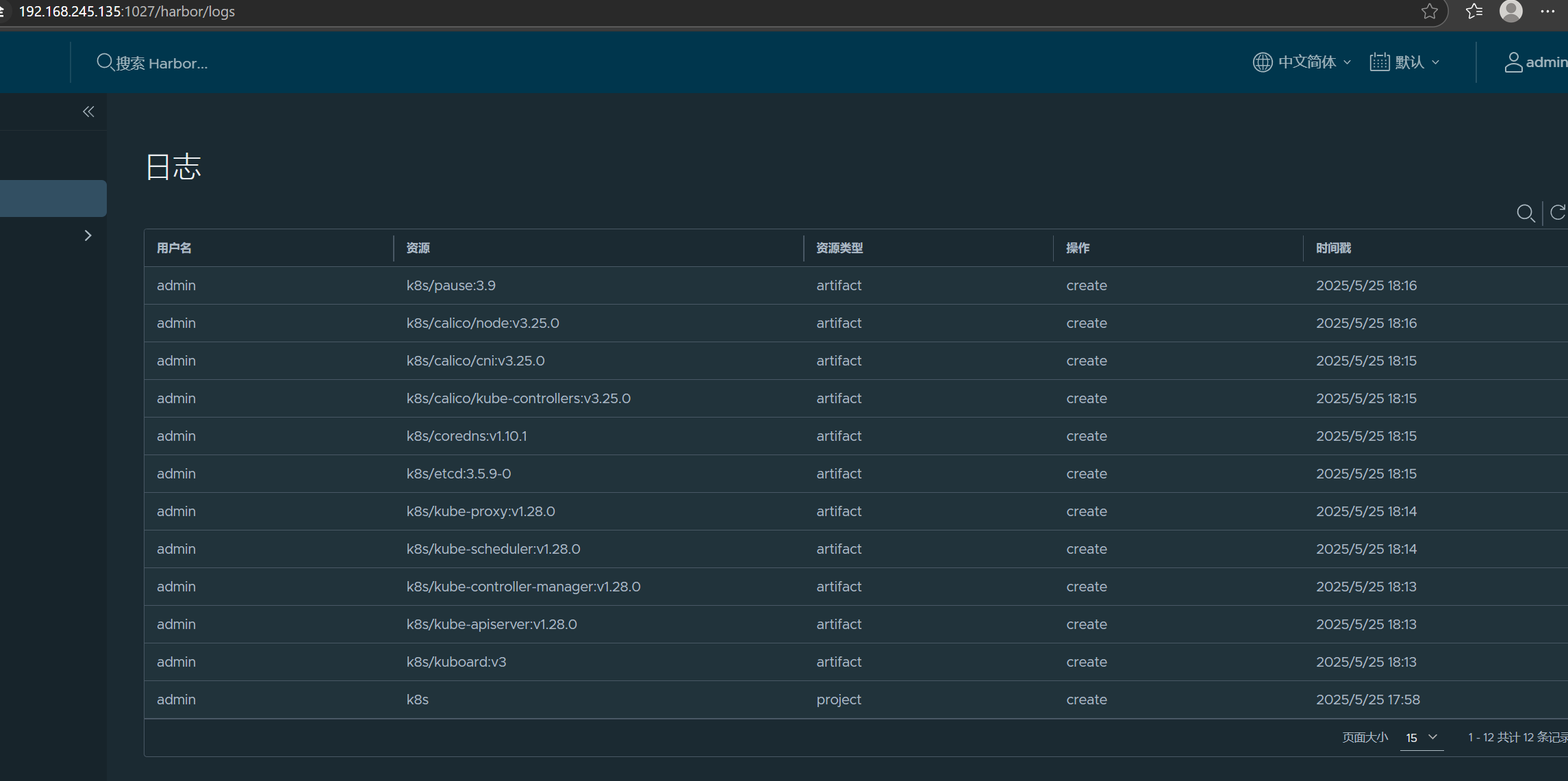The height and width of the screenshot is (781, 1568).
Task: Open the admin user menu
Action: point(1537,62)
